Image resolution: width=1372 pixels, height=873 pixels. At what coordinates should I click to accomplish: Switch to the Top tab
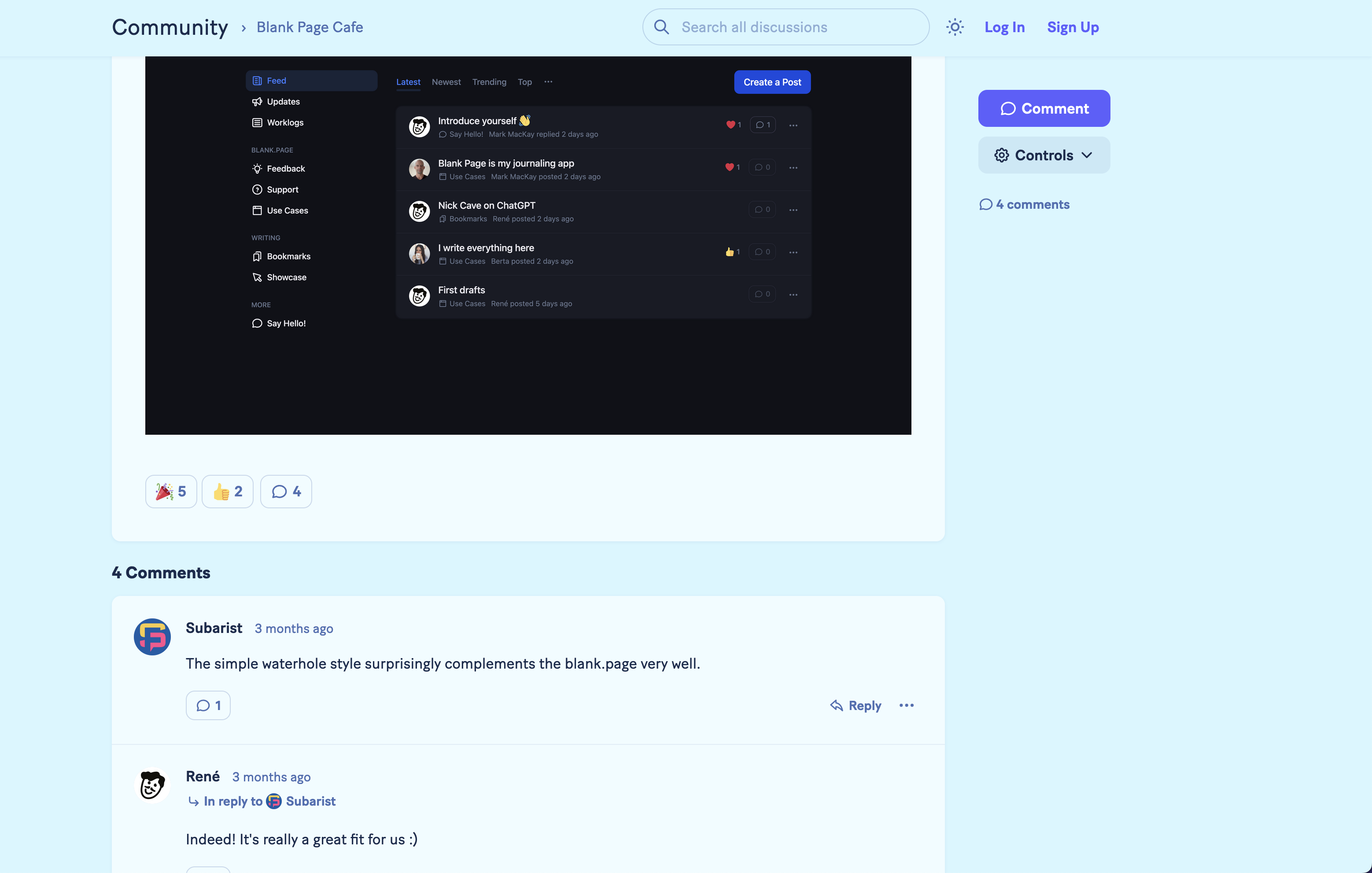click(524, 82)
